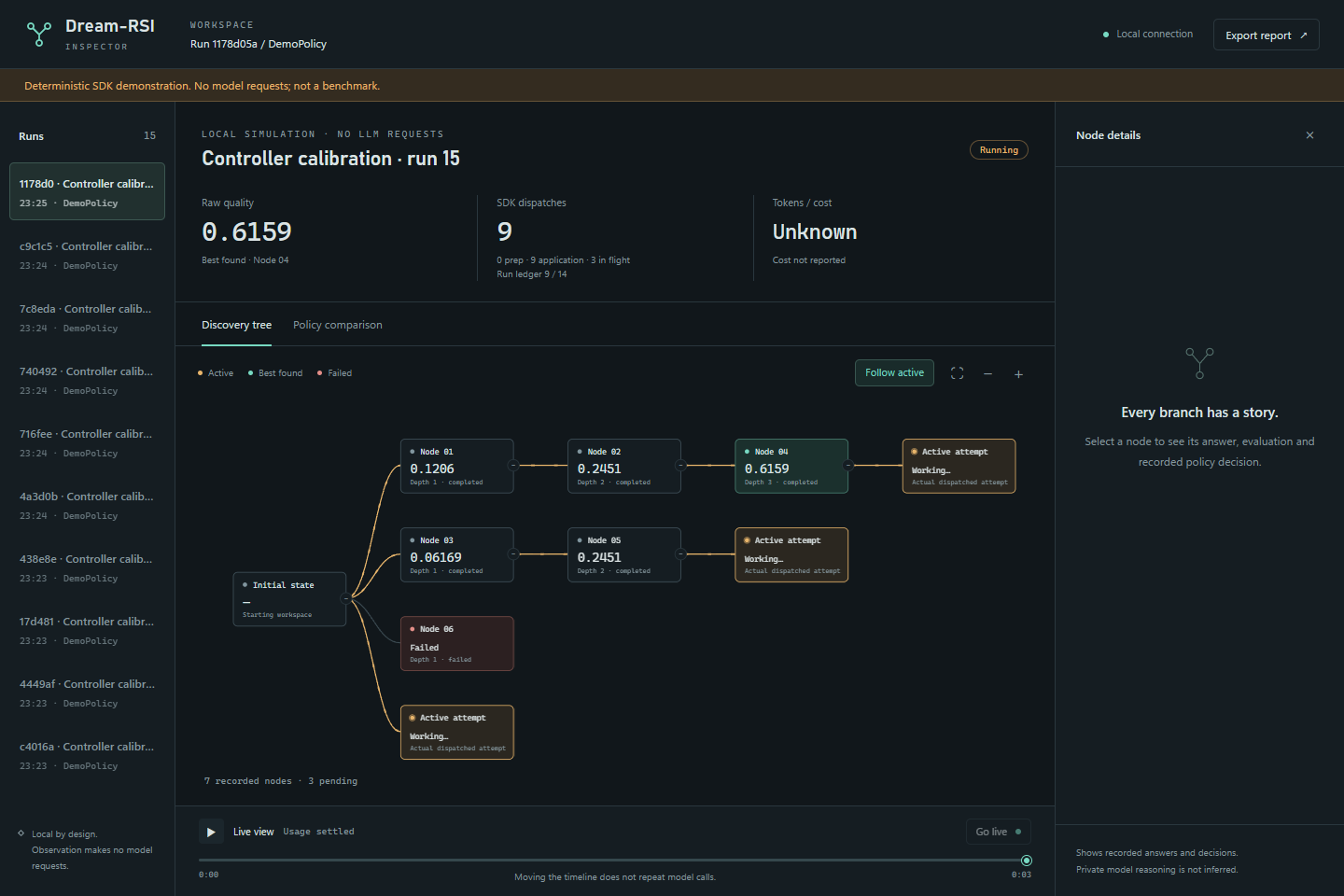Choose run 17d481 in the sidebar
This screenshot has height=896, width=1344.
pos(87,630)
